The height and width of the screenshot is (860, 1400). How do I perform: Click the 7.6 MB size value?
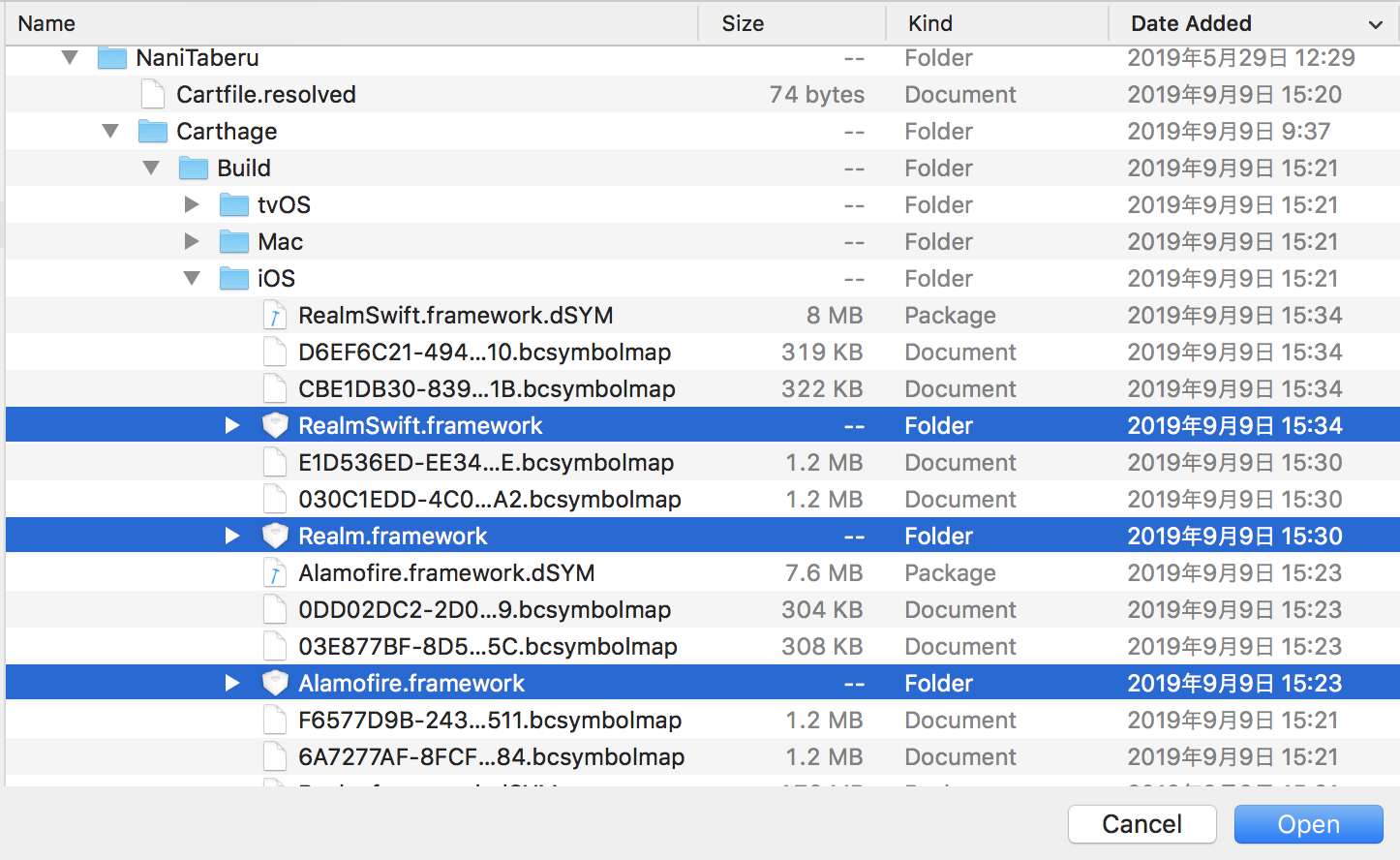[x=824, y=572]
